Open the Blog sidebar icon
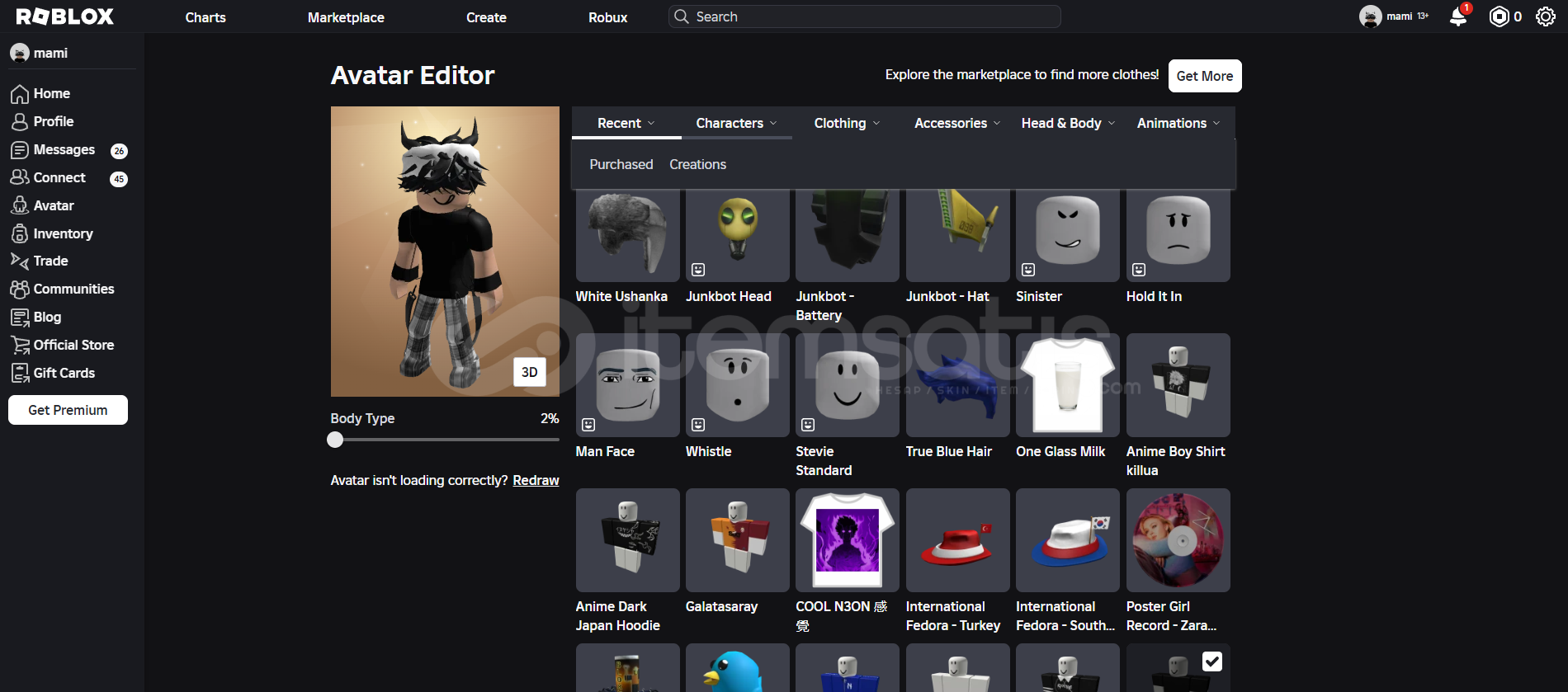Image resolution: width=1568 pixels, height=692 pixels. pyautogui.click(x=20, y=317)
